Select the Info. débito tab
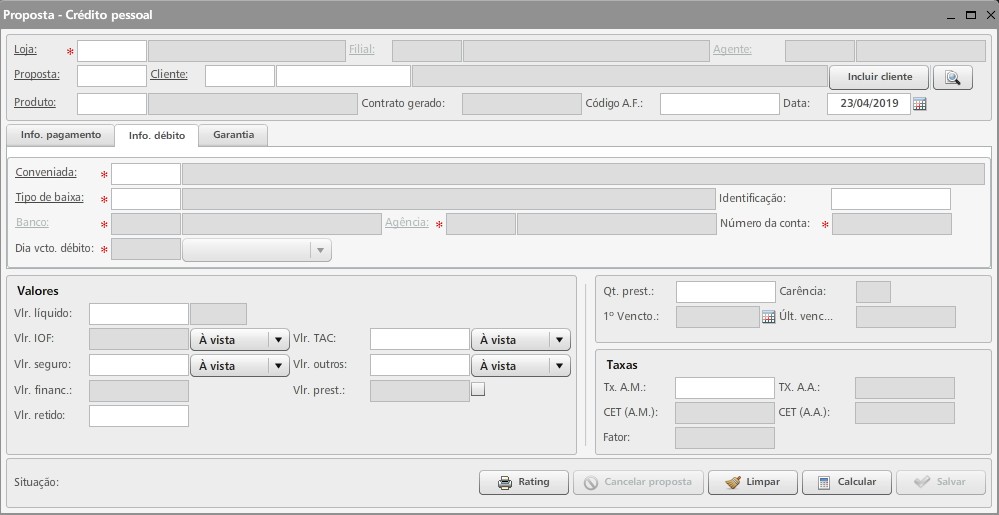The height and width of the screenshot is (515, 999). 157,136
